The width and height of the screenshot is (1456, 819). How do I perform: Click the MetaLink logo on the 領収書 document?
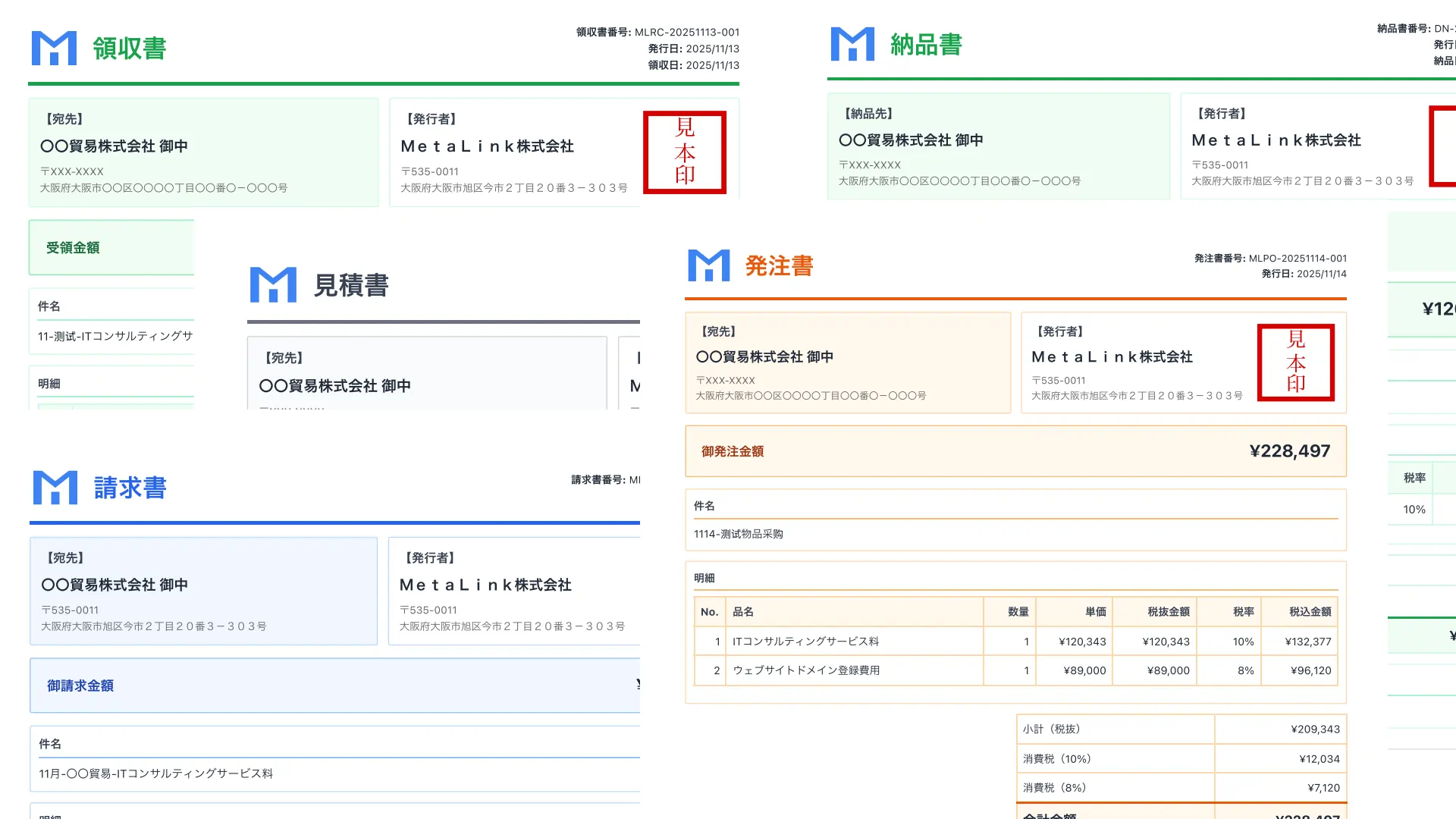pos(53,47)
